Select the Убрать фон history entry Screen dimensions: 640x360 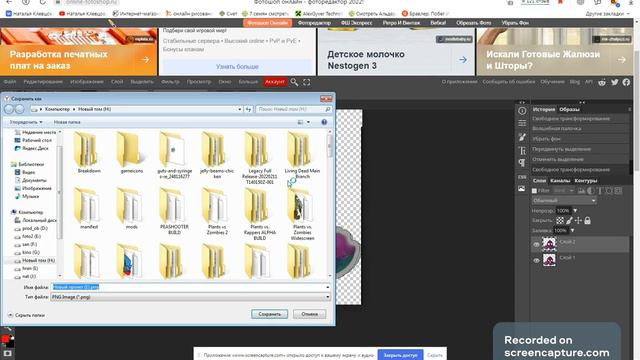(x=546, y=139)
